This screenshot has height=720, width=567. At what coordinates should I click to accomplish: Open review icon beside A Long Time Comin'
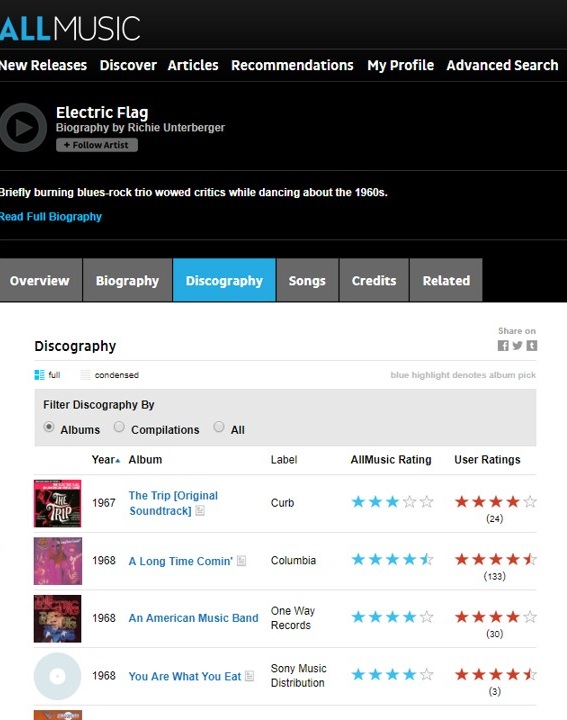pos(241,561)
